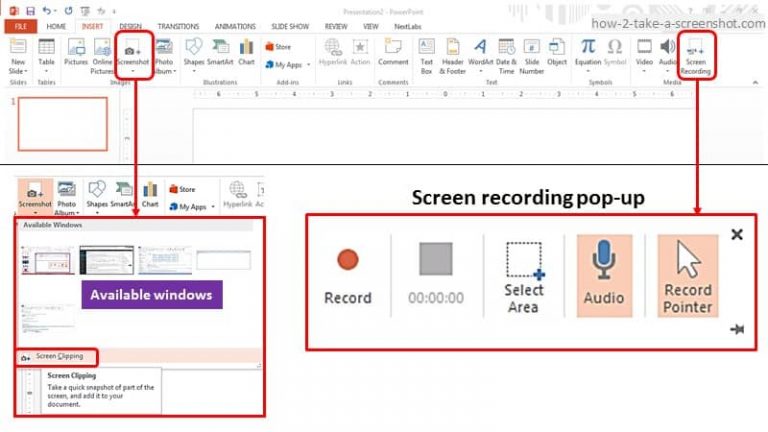
Task: Open the REVIEW tab
Action: (336, 26)
